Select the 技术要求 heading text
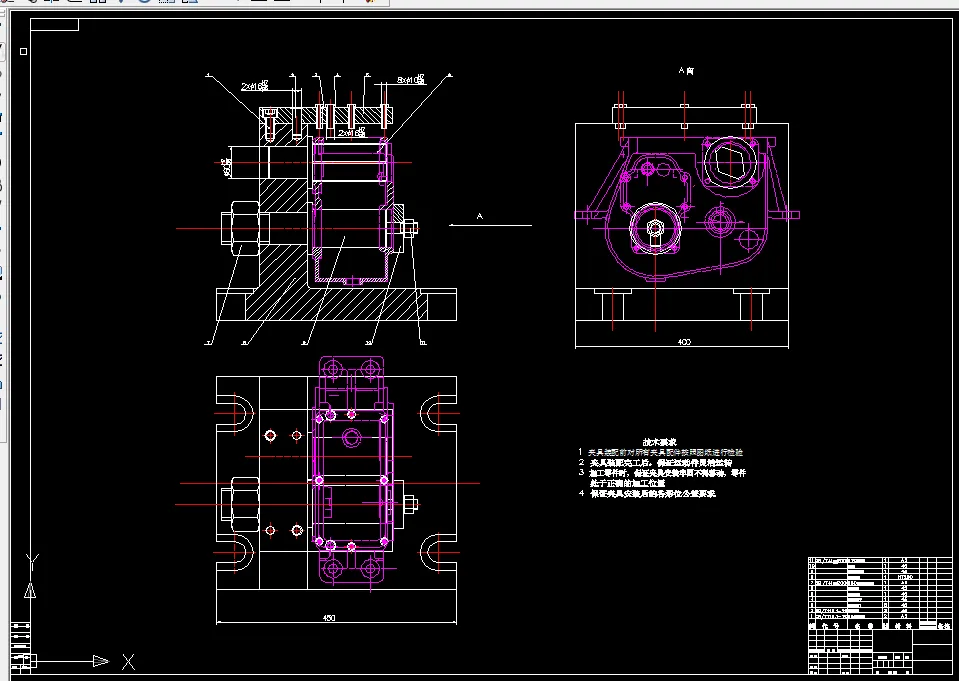The height and width of the screenshot is (681, 959). (659, 442)
